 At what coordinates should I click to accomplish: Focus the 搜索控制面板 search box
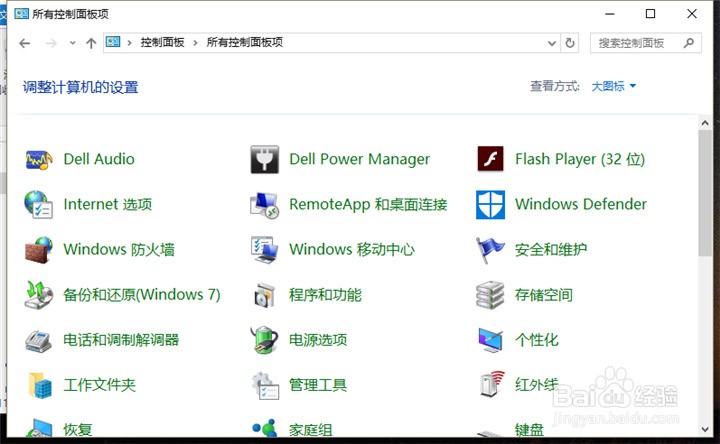pos(645,43)
